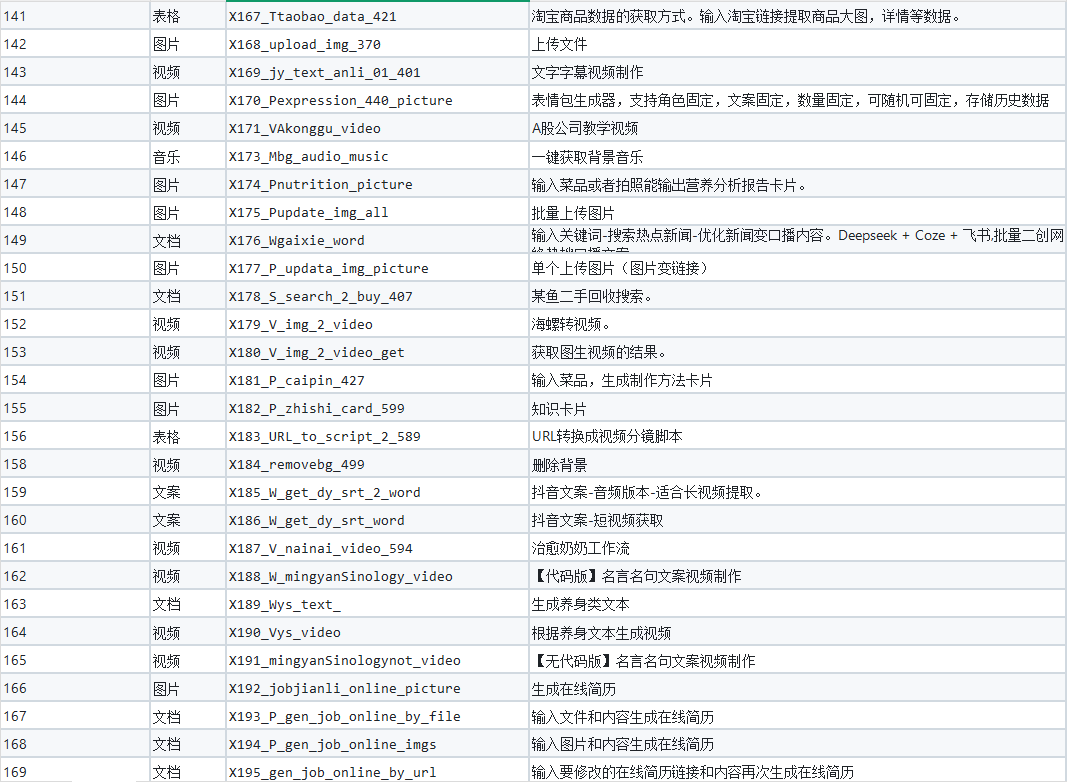Select cell X175_Pupdate_img_all
This screenshot has width=1067, height=782.
click(377, 212)
